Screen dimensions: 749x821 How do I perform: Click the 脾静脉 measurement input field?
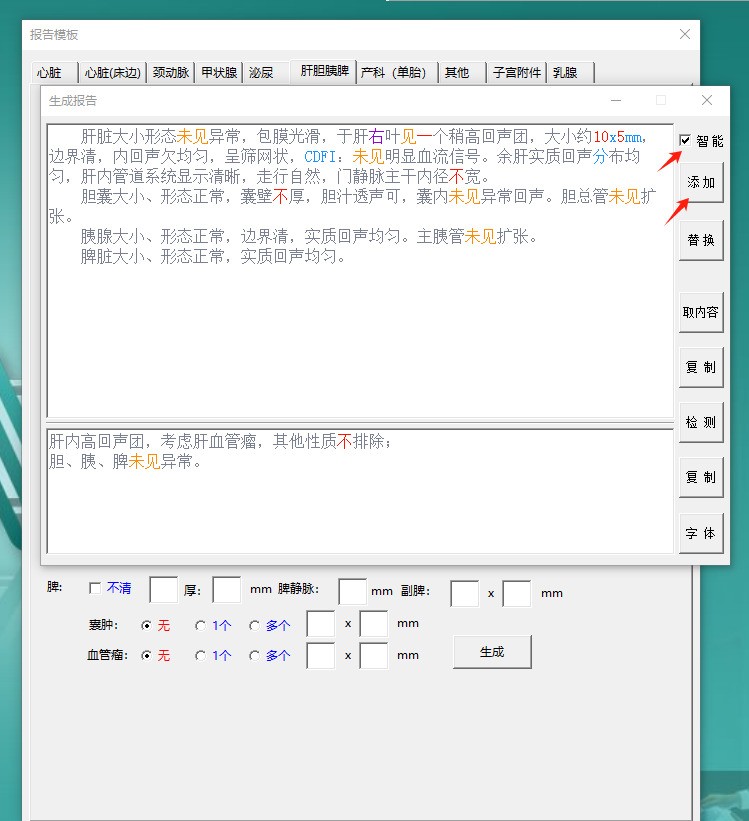pos(352,591)
